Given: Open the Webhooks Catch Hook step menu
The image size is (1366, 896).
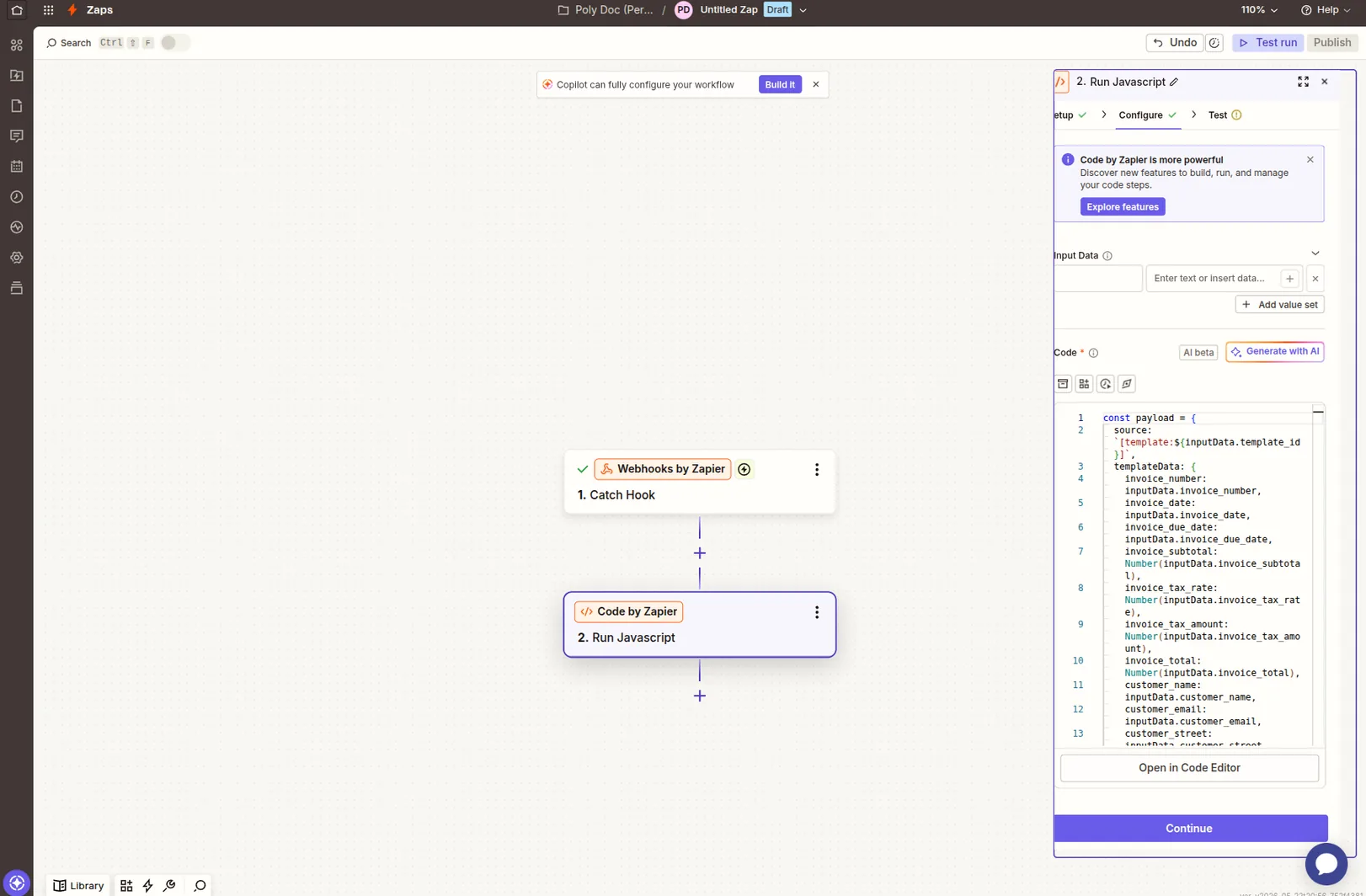Looking at the screenshot, I should click(816, 470).
